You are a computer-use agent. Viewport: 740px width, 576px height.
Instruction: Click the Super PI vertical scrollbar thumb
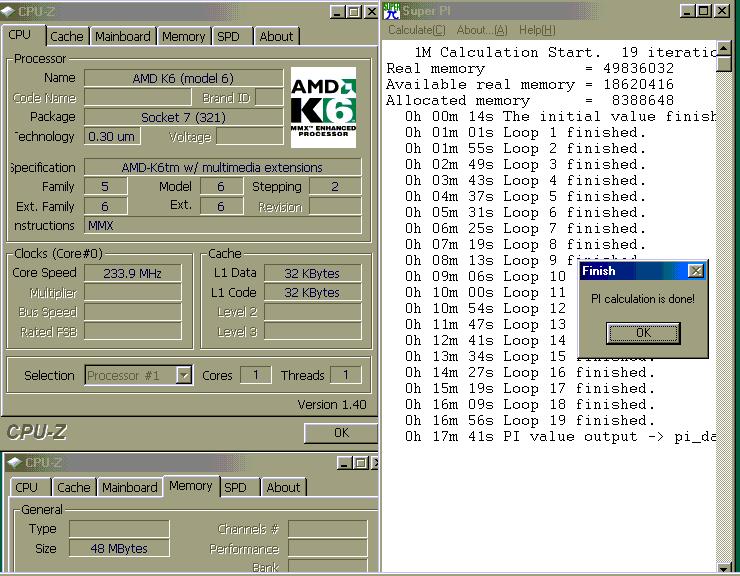[724, 64]
